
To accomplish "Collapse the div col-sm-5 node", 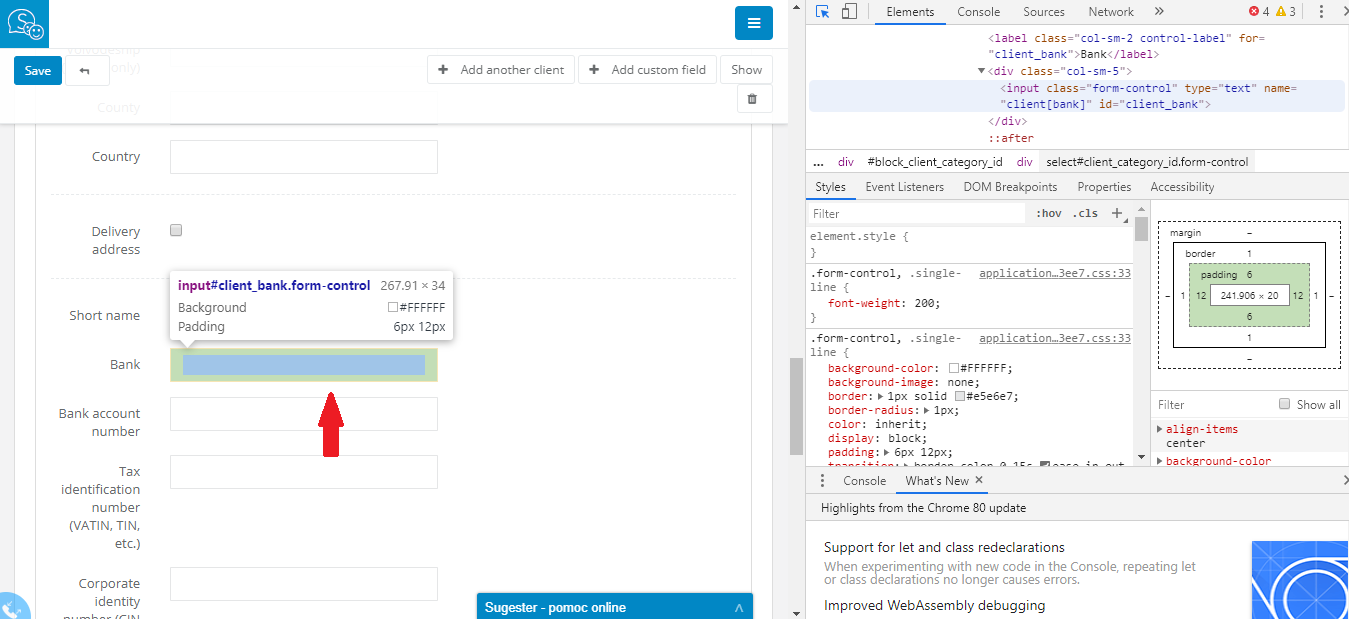I will (982, 71).
